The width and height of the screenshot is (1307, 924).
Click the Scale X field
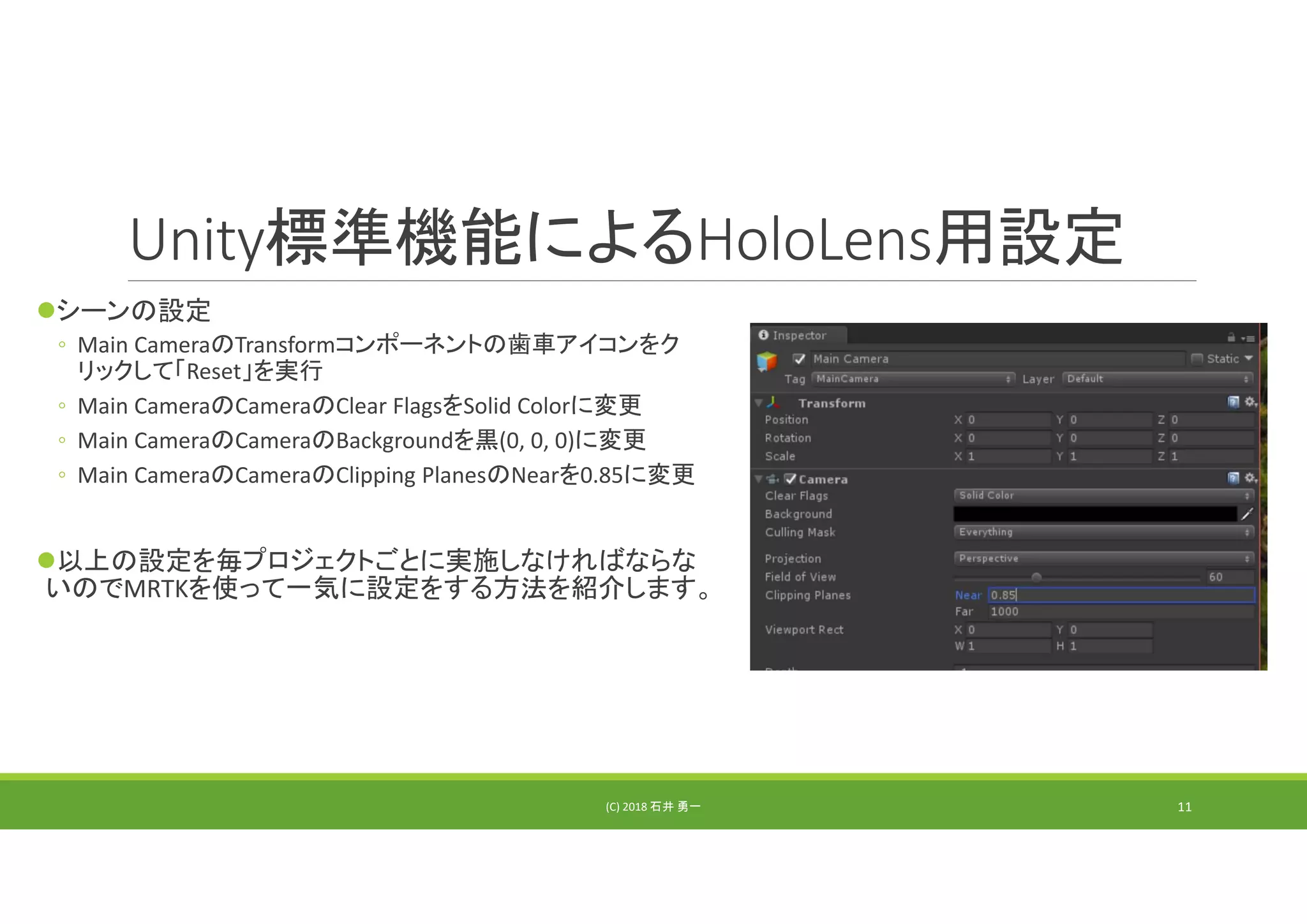click(x=1008, y=456)
